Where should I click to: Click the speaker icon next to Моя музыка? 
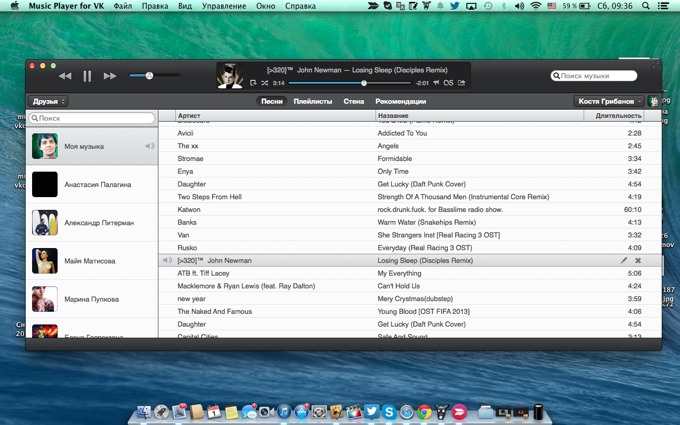point(150,146)
